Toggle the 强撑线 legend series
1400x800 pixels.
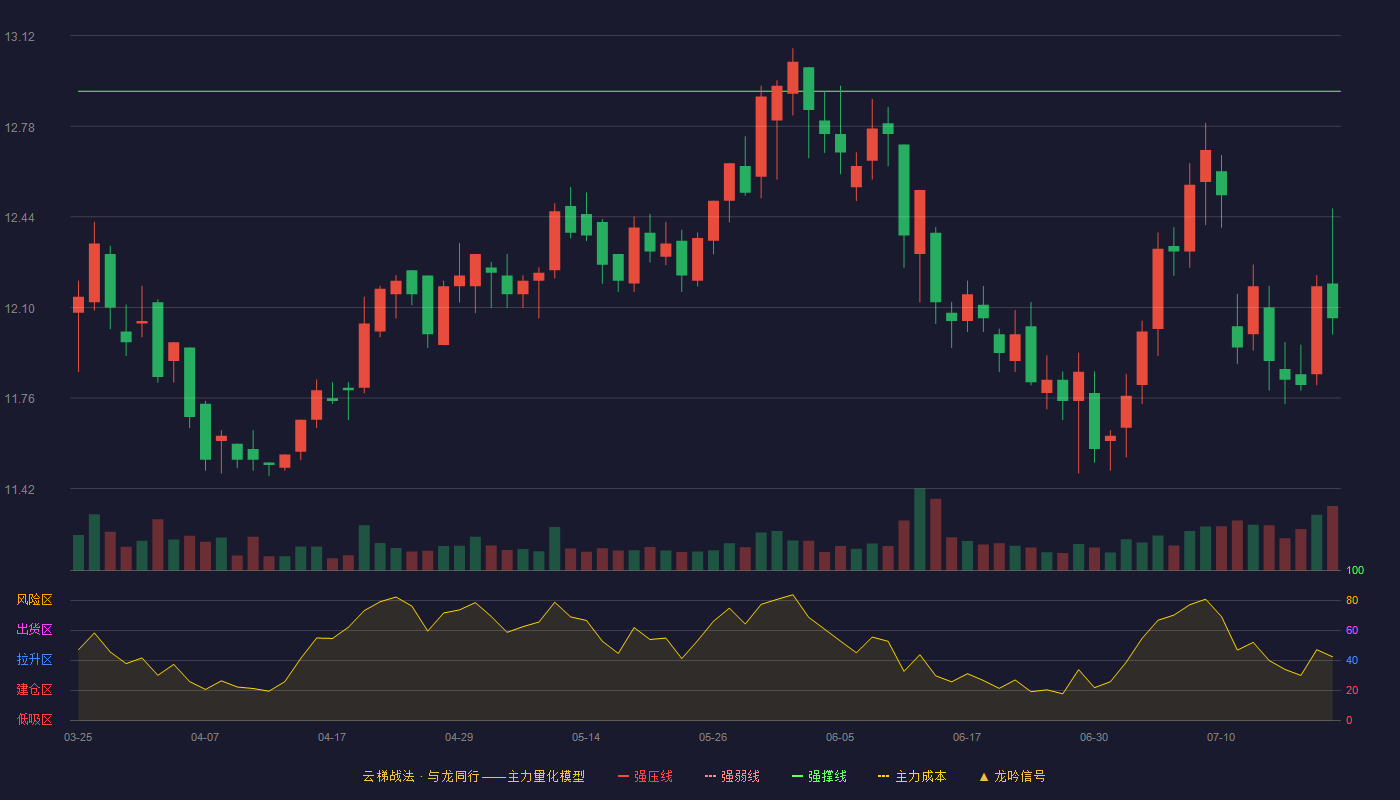click(x=819, y=776)
